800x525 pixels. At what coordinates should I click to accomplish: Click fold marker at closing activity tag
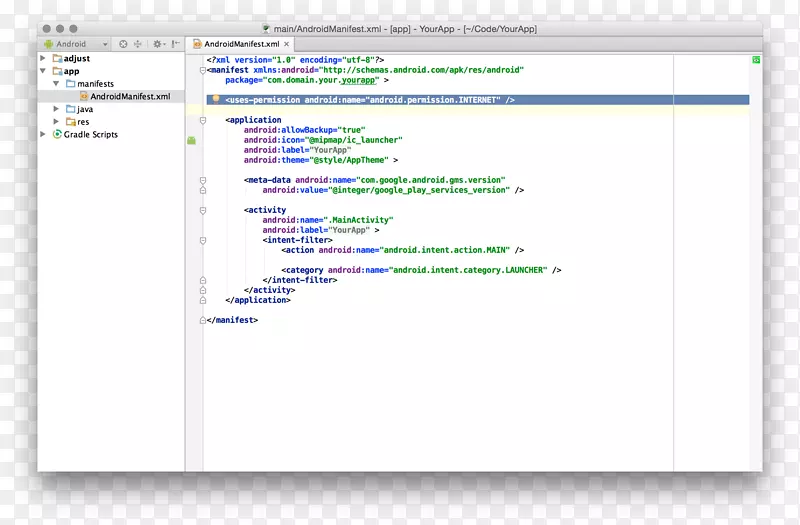(x=203, y=290)
